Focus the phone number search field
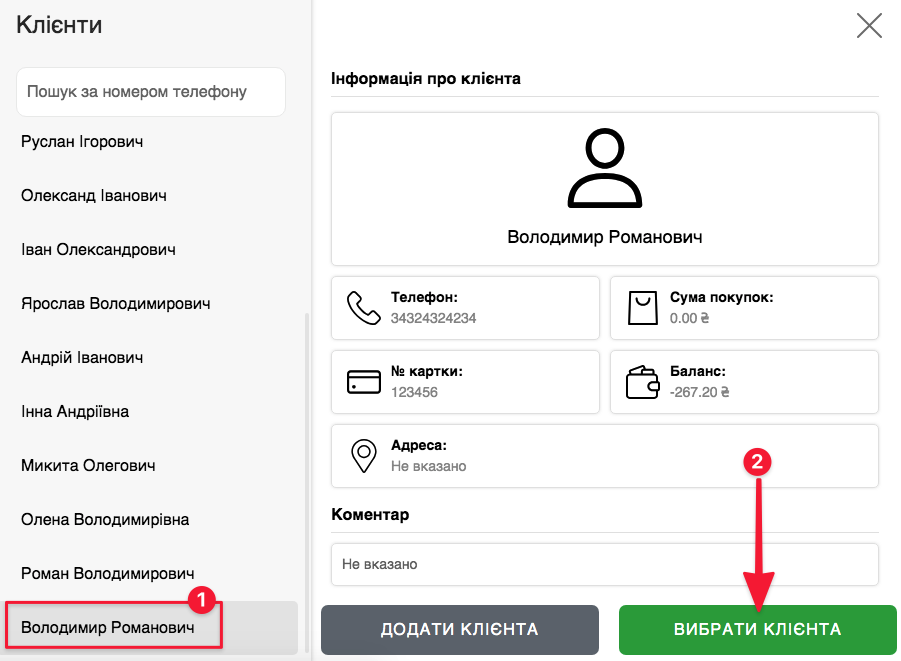Image resolution: width=901 pixels, height=661 pixels. pyautogui.click(x=151, y=92)
